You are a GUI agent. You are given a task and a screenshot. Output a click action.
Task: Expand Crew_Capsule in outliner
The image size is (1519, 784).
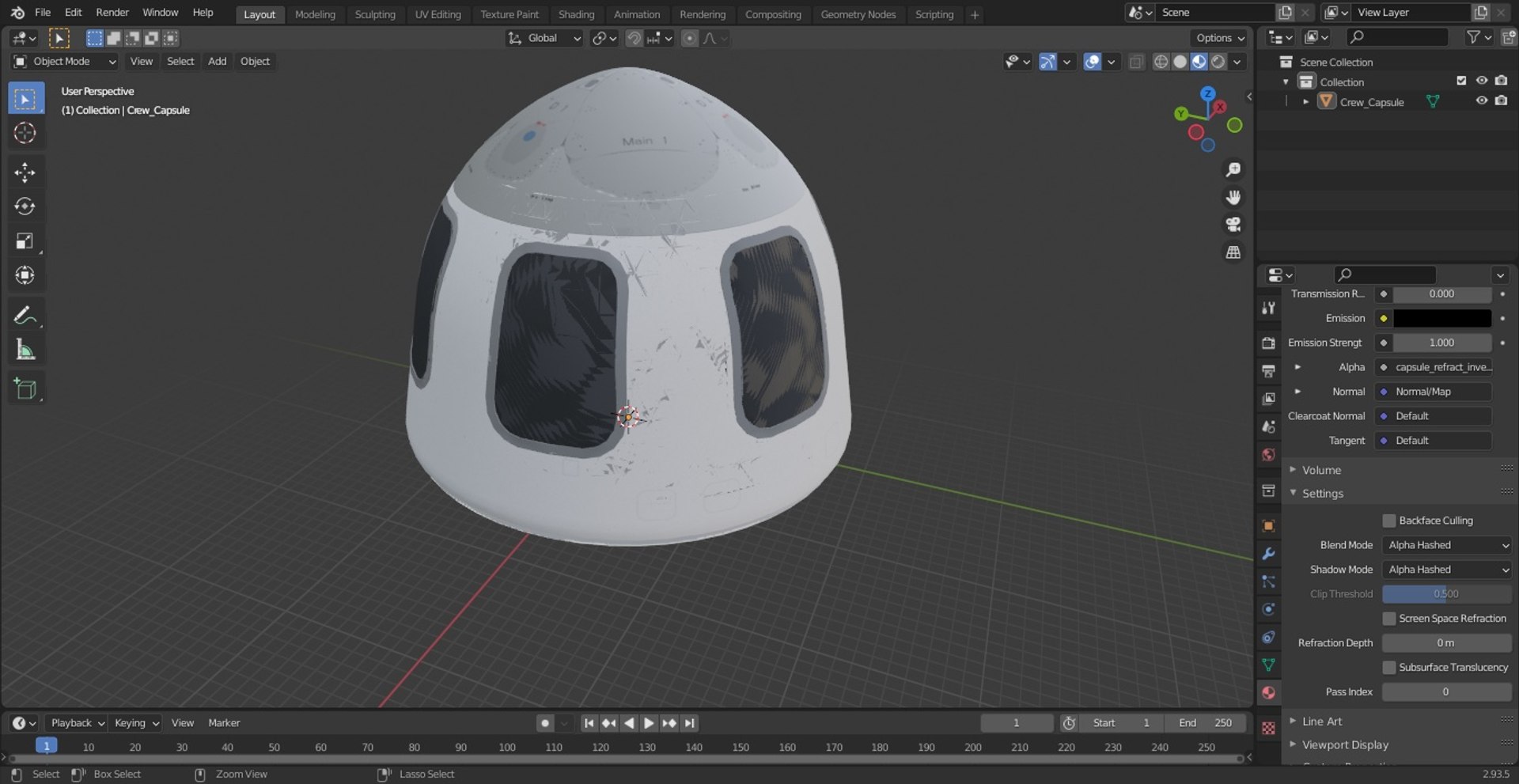click(x=1305, y=102)
